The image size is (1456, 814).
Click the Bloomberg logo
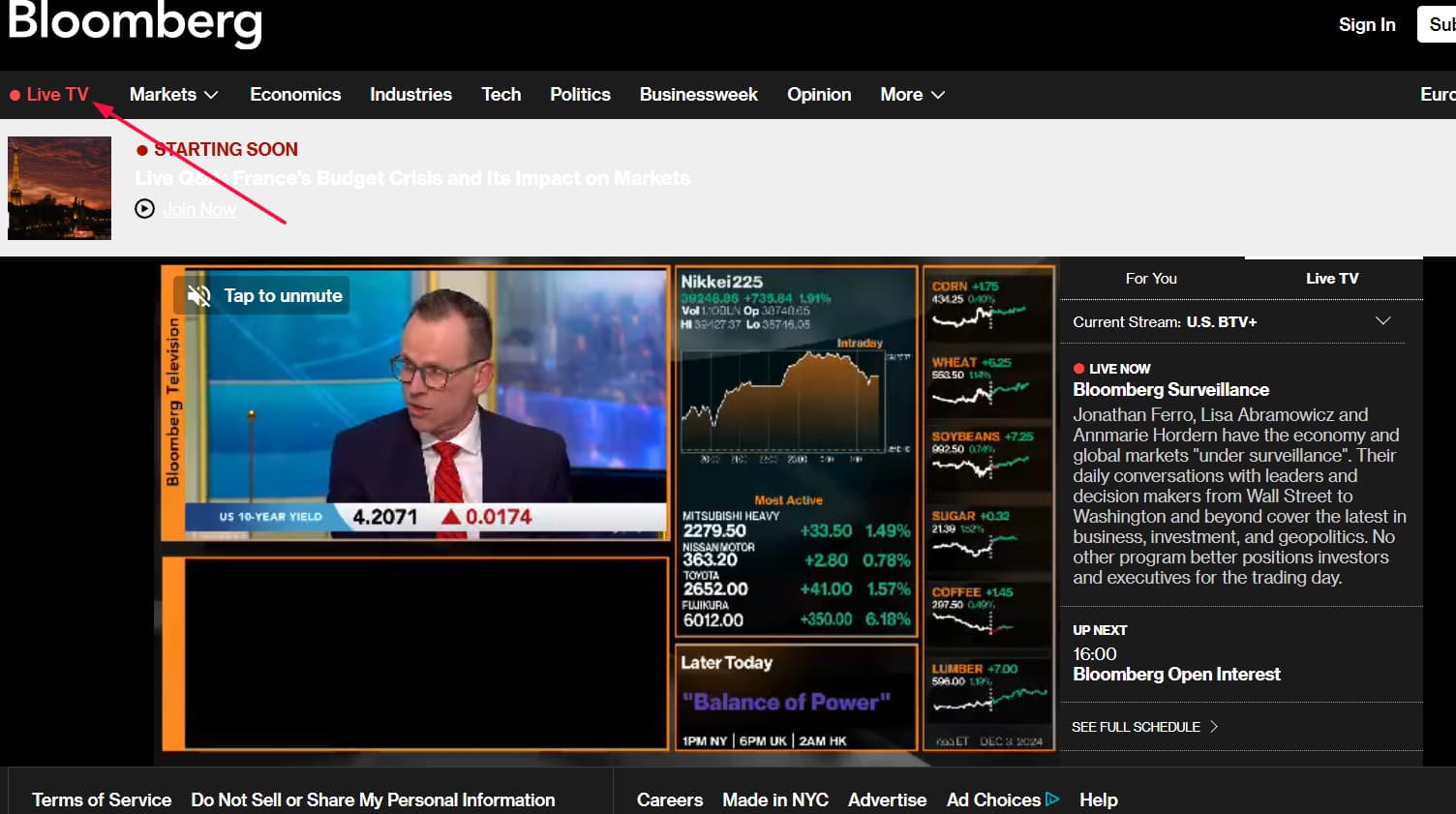click(x=135, y=23)
